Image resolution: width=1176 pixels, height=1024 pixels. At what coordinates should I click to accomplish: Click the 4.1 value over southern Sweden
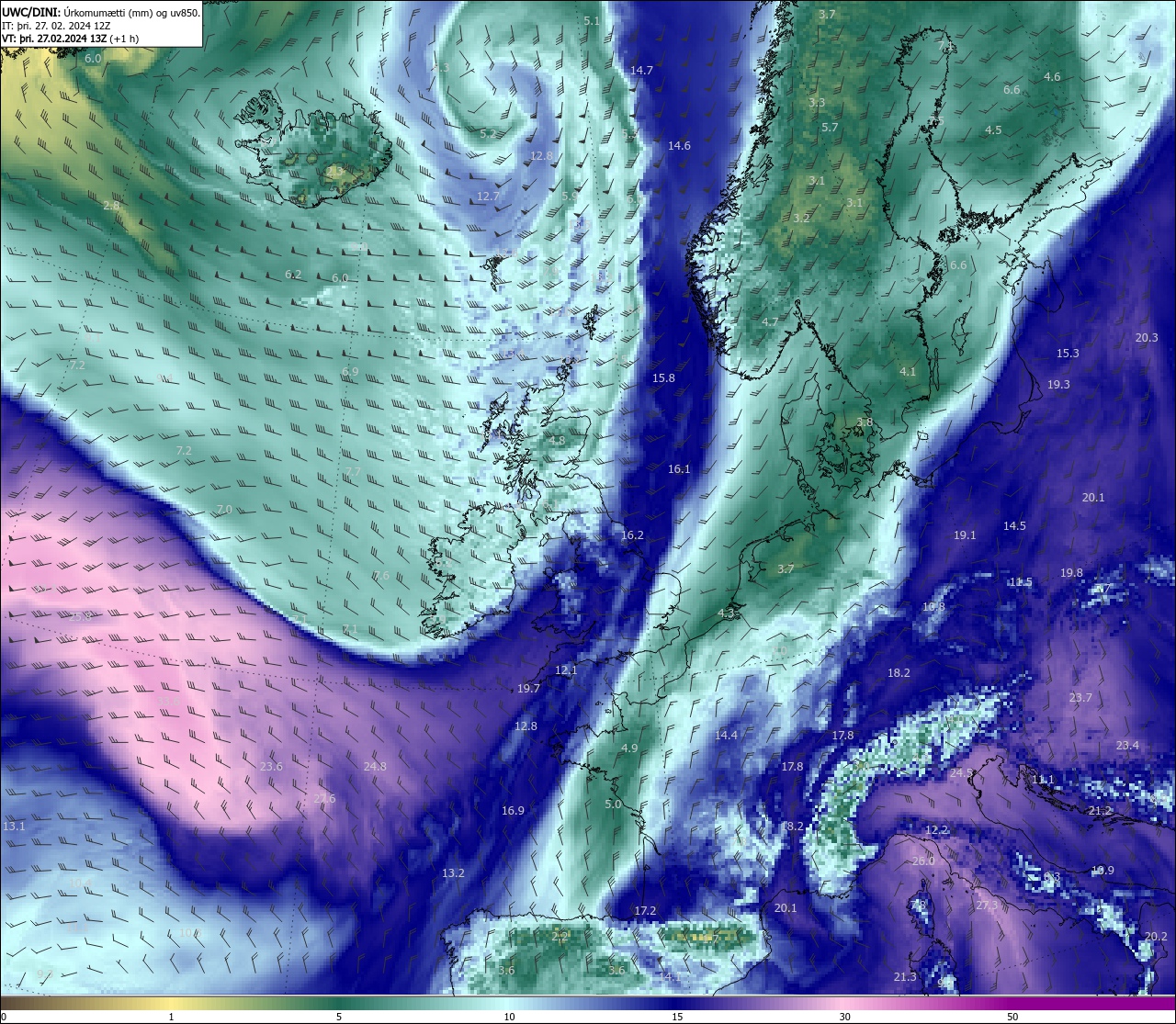pyautogui.click(x=908, y=372)
